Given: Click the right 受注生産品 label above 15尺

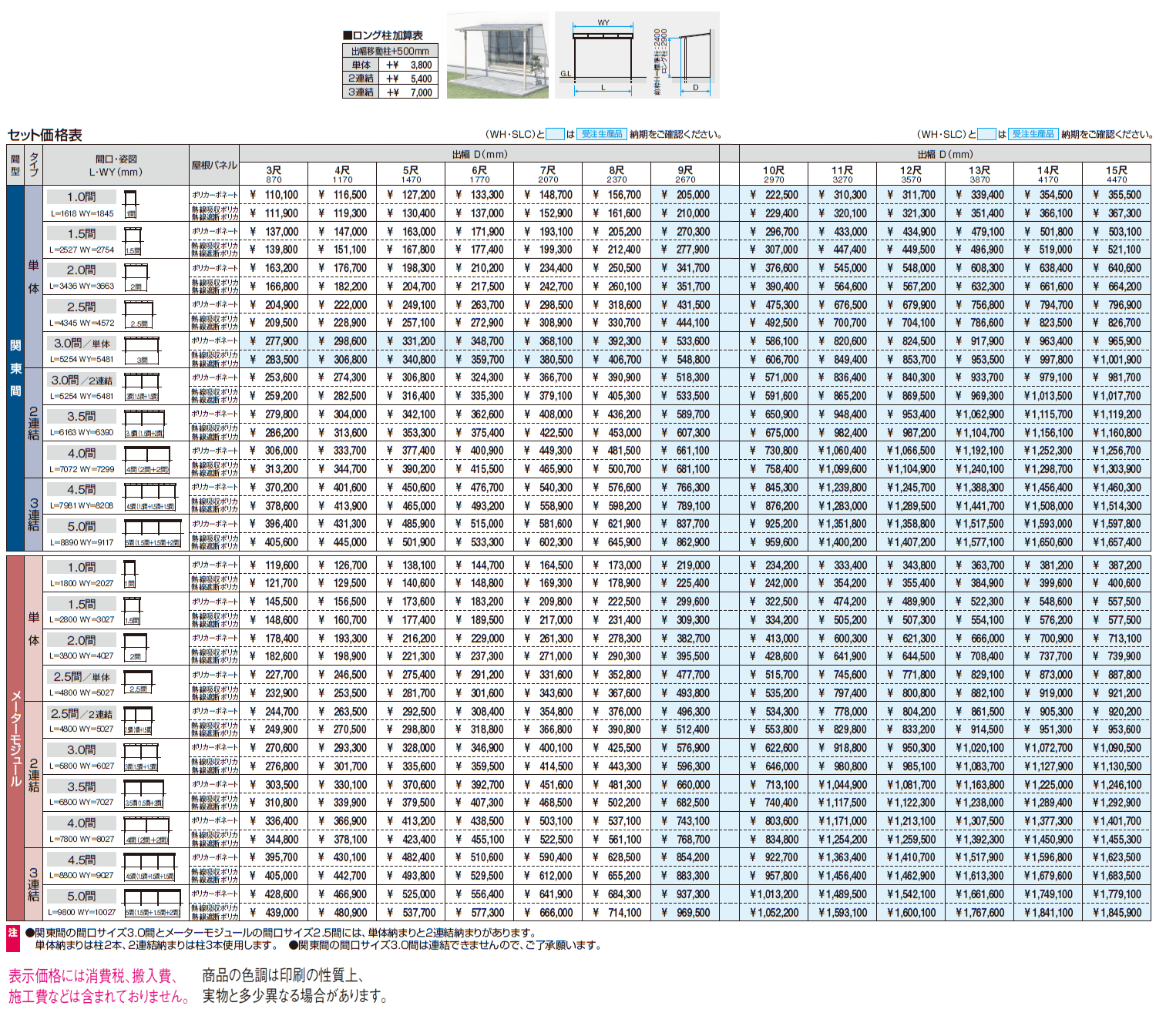Looking at the screenshot, I should 1033,134.
